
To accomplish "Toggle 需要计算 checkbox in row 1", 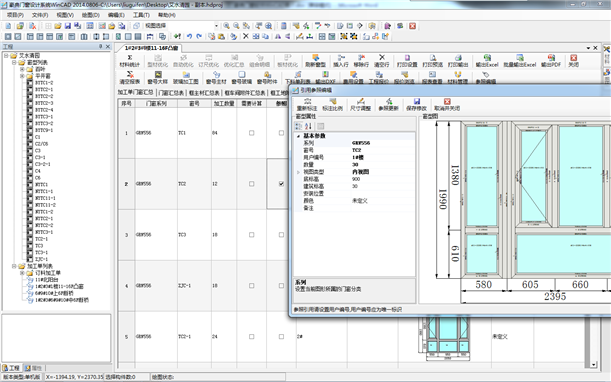I will pos(251,133).
